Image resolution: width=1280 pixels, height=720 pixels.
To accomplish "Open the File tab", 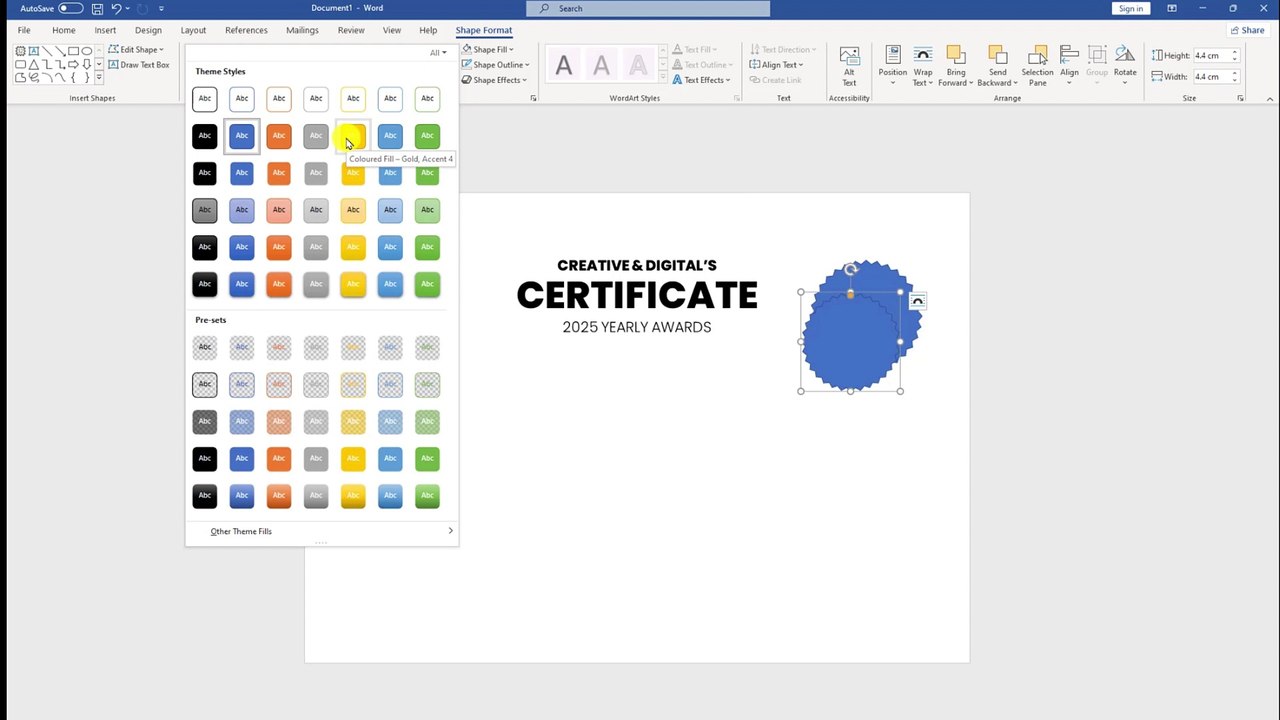I will pyautogui.click(x=24, y=30).
